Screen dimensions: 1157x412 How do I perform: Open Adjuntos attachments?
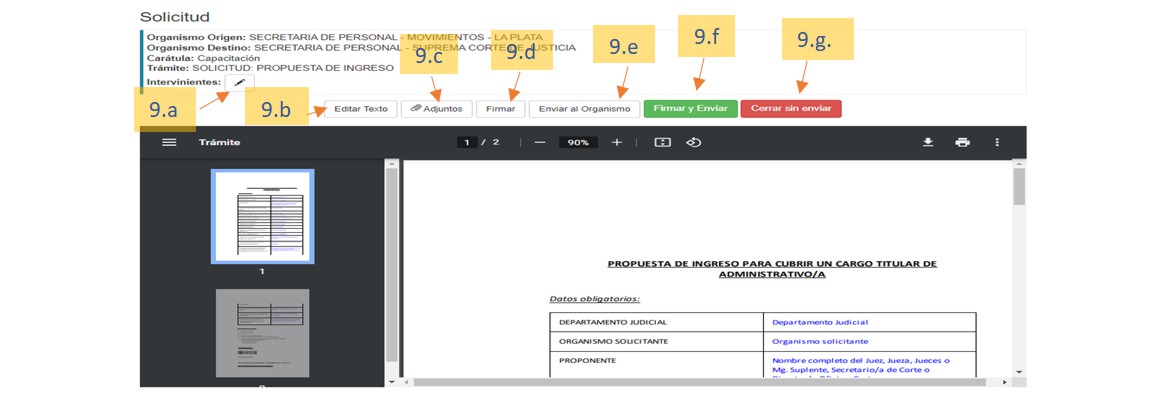[x=436, y=109]
